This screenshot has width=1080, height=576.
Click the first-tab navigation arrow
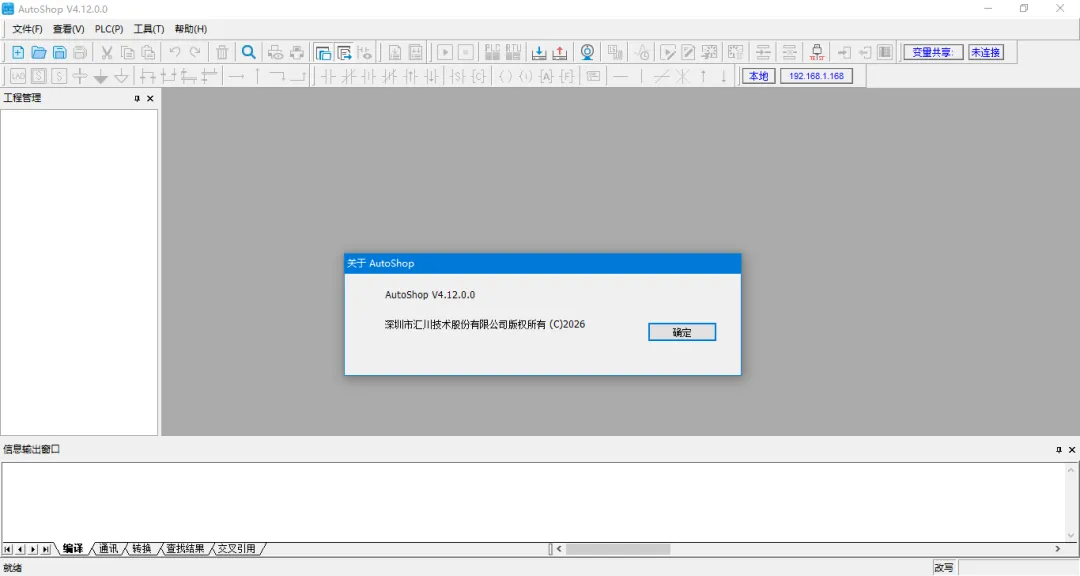8,549
